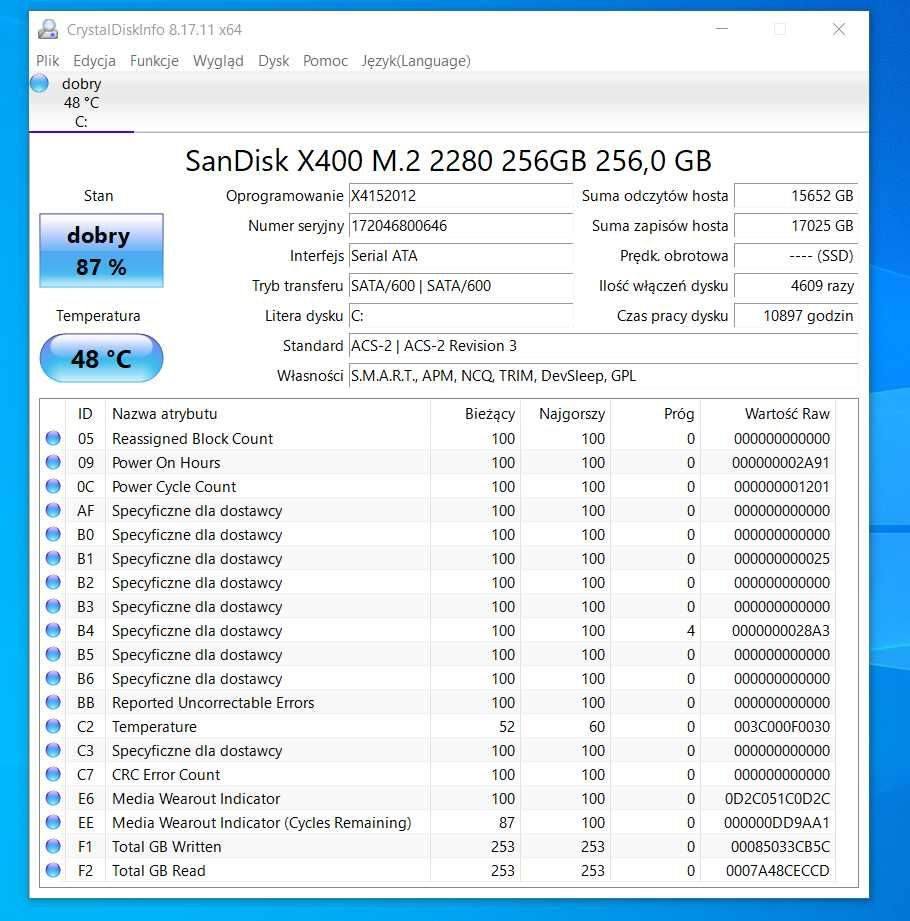Click the status orb for Power Cycle Count

(53, 486)
